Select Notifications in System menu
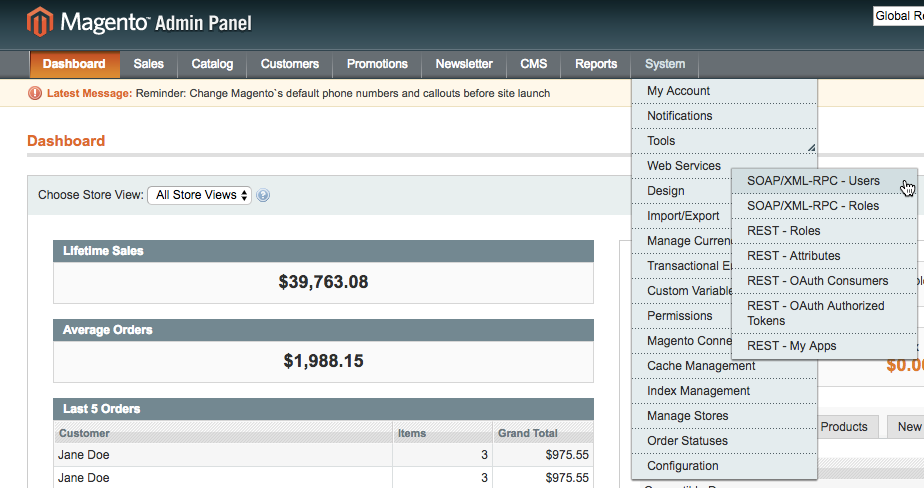 (724, 116)
